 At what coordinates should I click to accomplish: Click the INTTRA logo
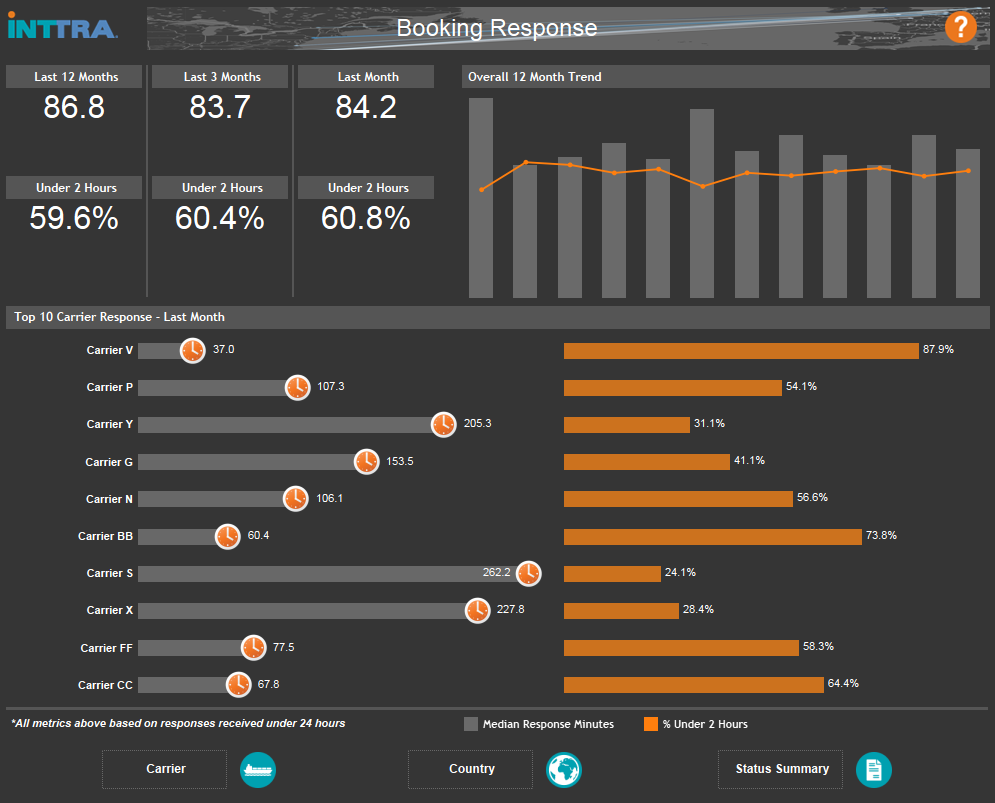pyautogui.click(x=62, y=26)
